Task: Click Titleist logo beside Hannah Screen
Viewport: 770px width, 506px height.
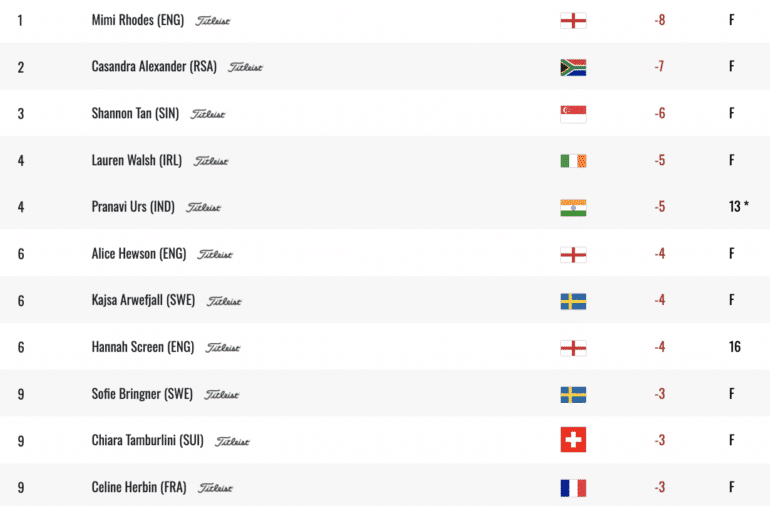Action: point(222,347)
